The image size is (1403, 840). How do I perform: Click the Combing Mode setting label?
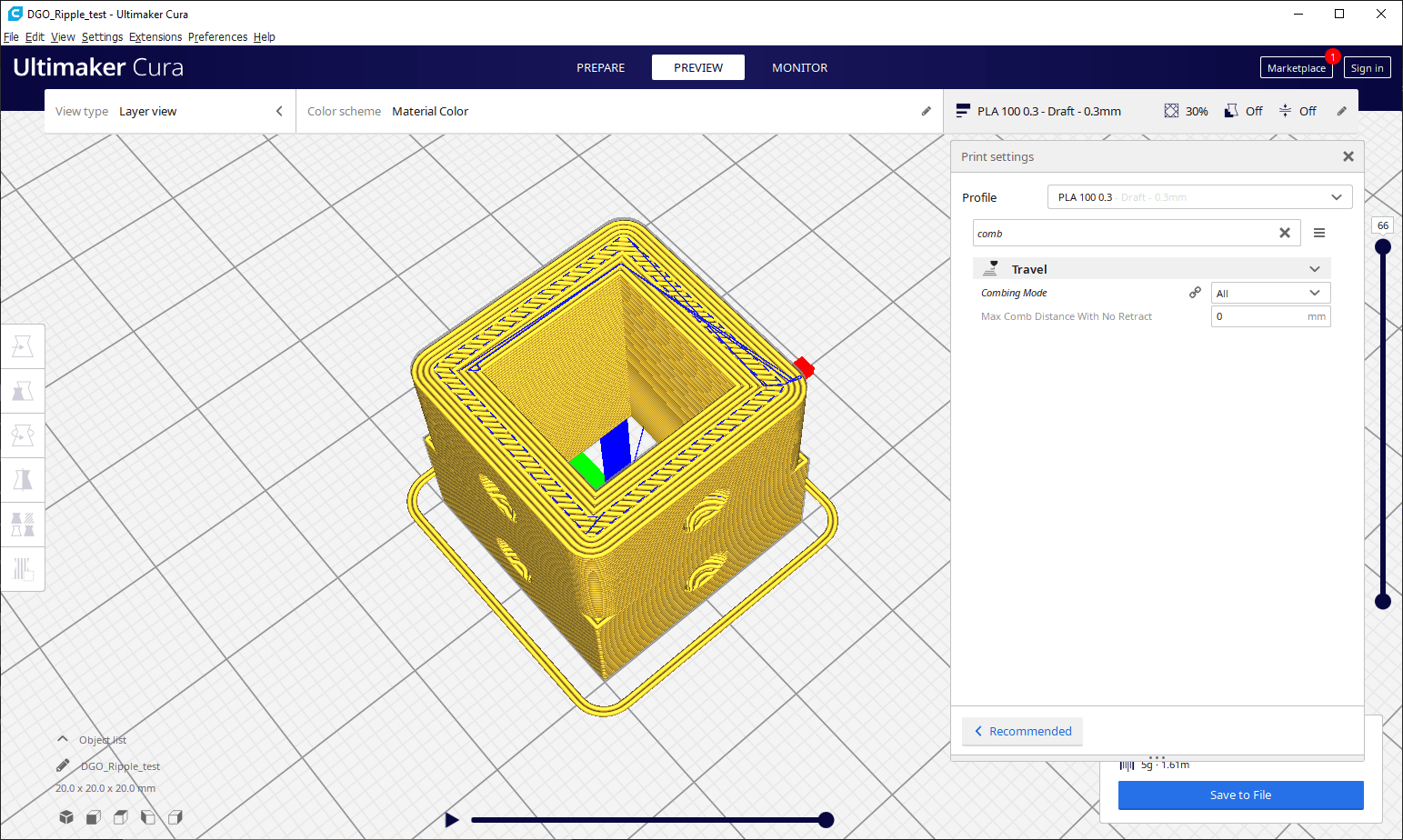pos(1014,293)
